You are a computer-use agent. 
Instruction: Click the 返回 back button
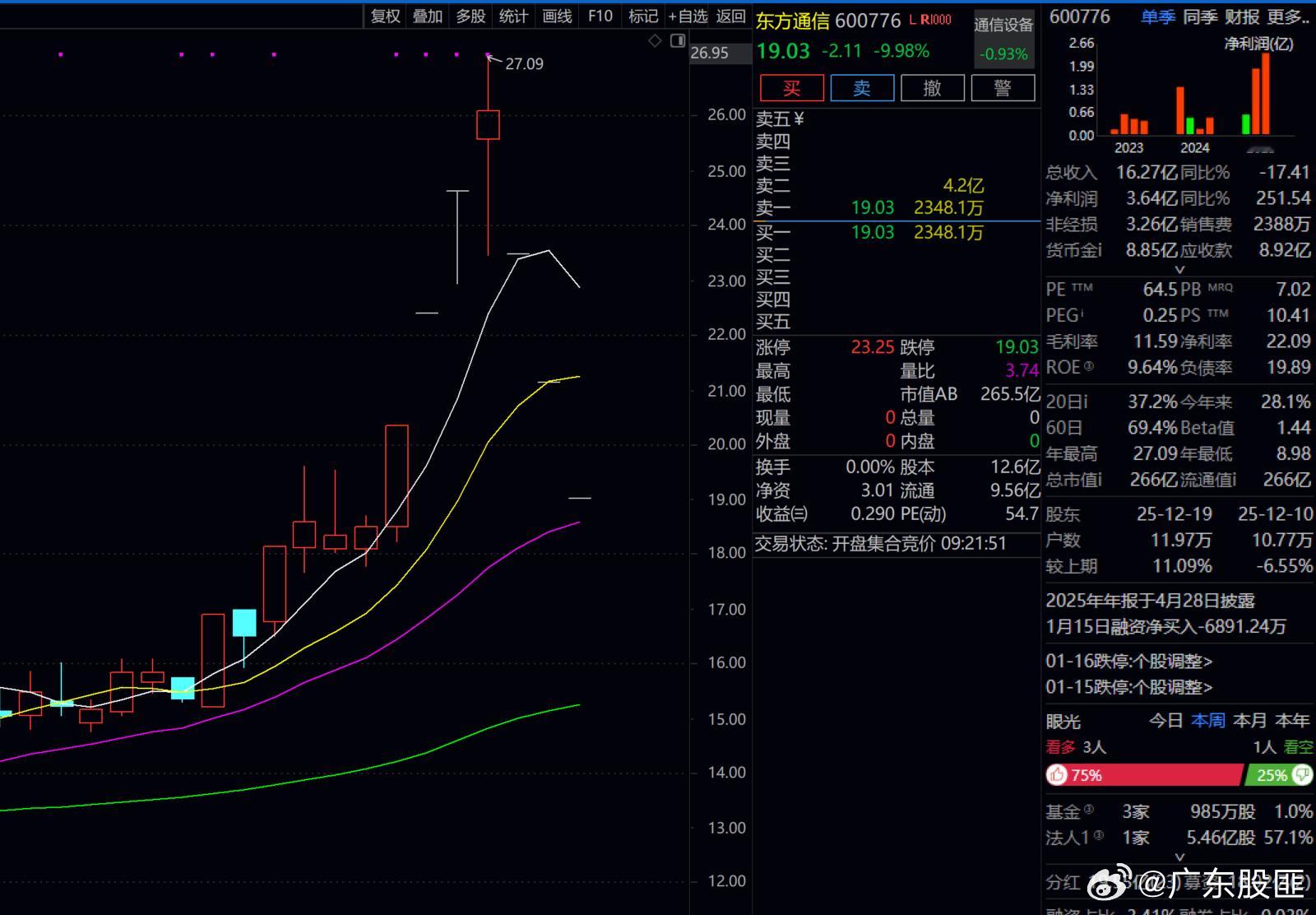730,16
